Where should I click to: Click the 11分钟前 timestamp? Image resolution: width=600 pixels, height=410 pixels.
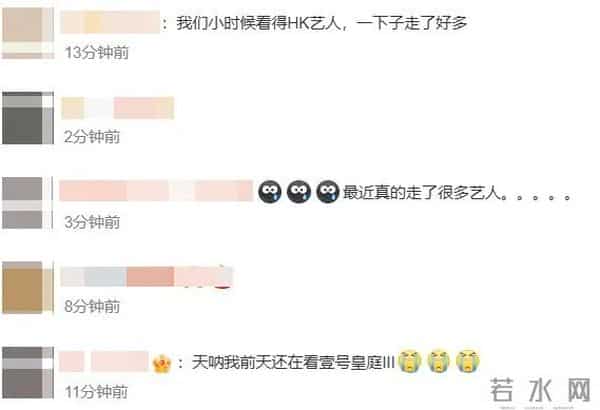click(x=96, y=392)
